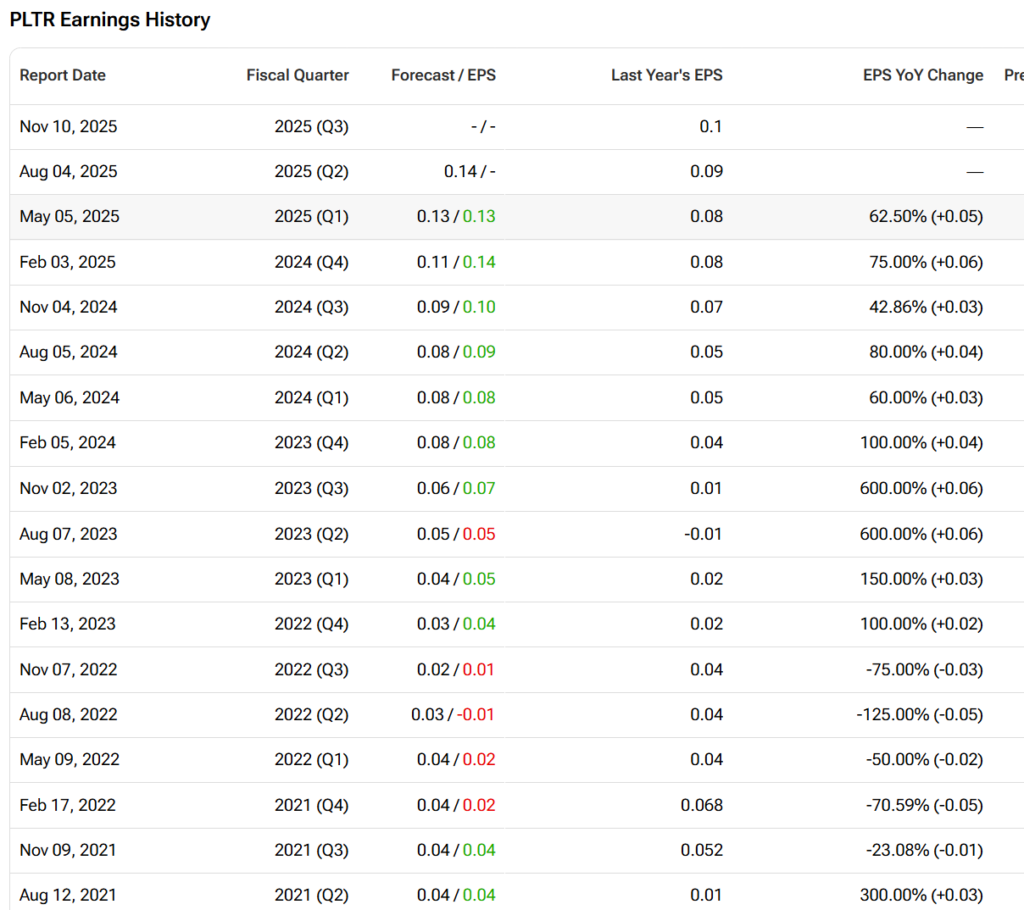Select the Feb 13, 2023 report date
The image size is (1024, 910).
click(67, 624)
